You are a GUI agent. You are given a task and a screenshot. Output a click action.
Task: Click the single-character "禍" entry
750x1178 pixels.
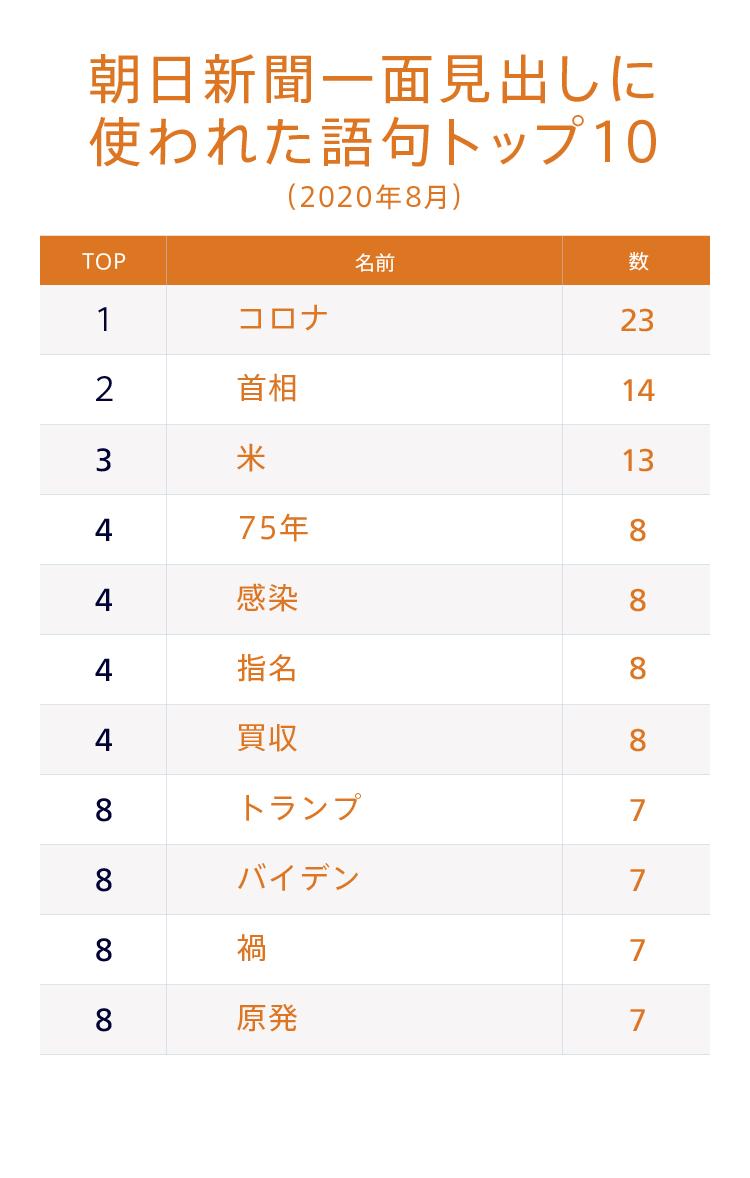point(252,949)
